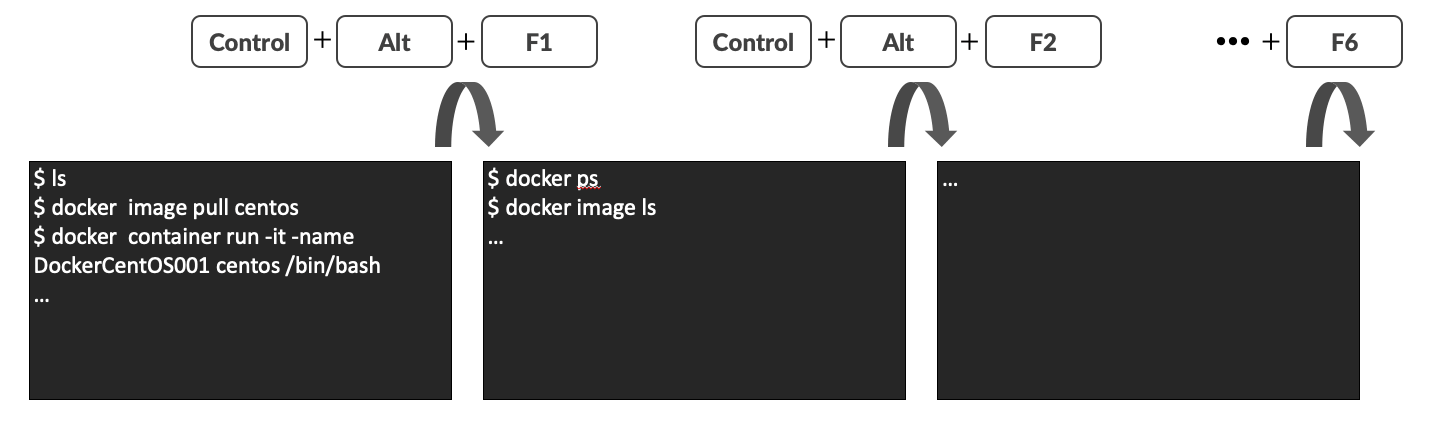This screenshot has width=1440, height=424.
Task: Click the '$ docker image ls' line in the second terminal
Action: (x=571, y=208)
